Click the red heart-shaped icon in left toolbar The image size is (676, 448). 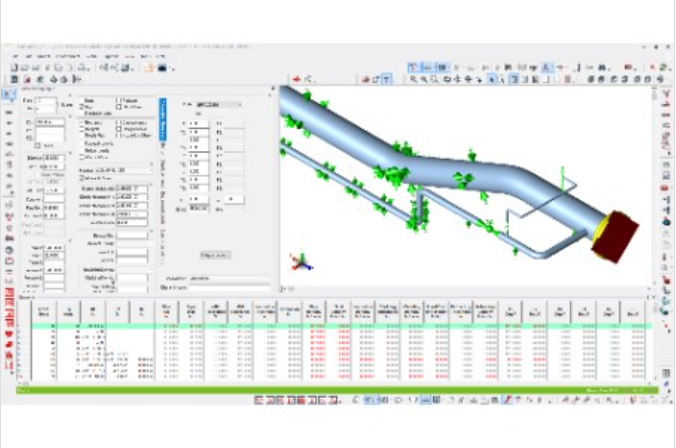[9, 333]
